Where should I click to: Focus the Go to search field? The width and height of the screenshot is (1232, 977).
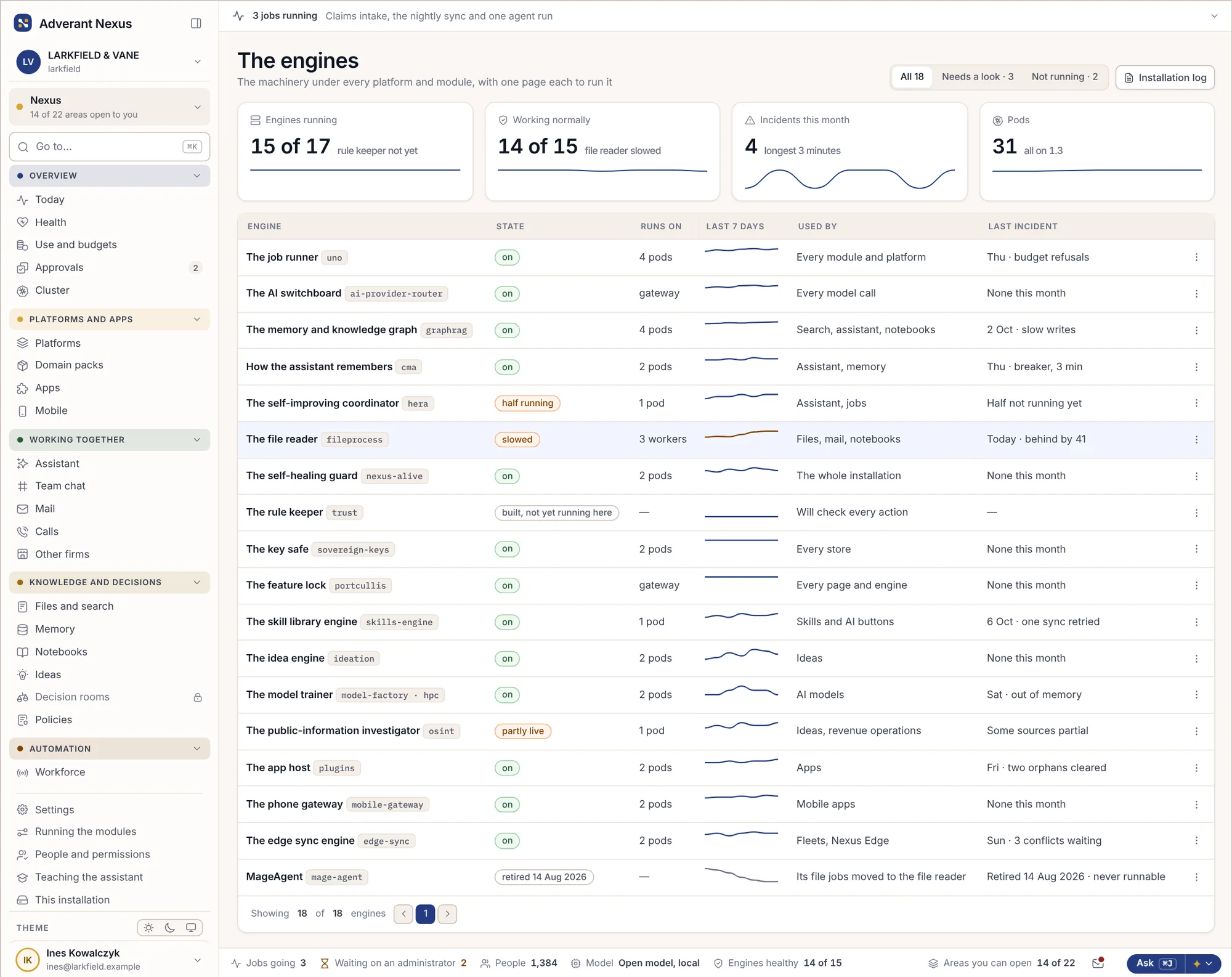(x=110, y=147)
